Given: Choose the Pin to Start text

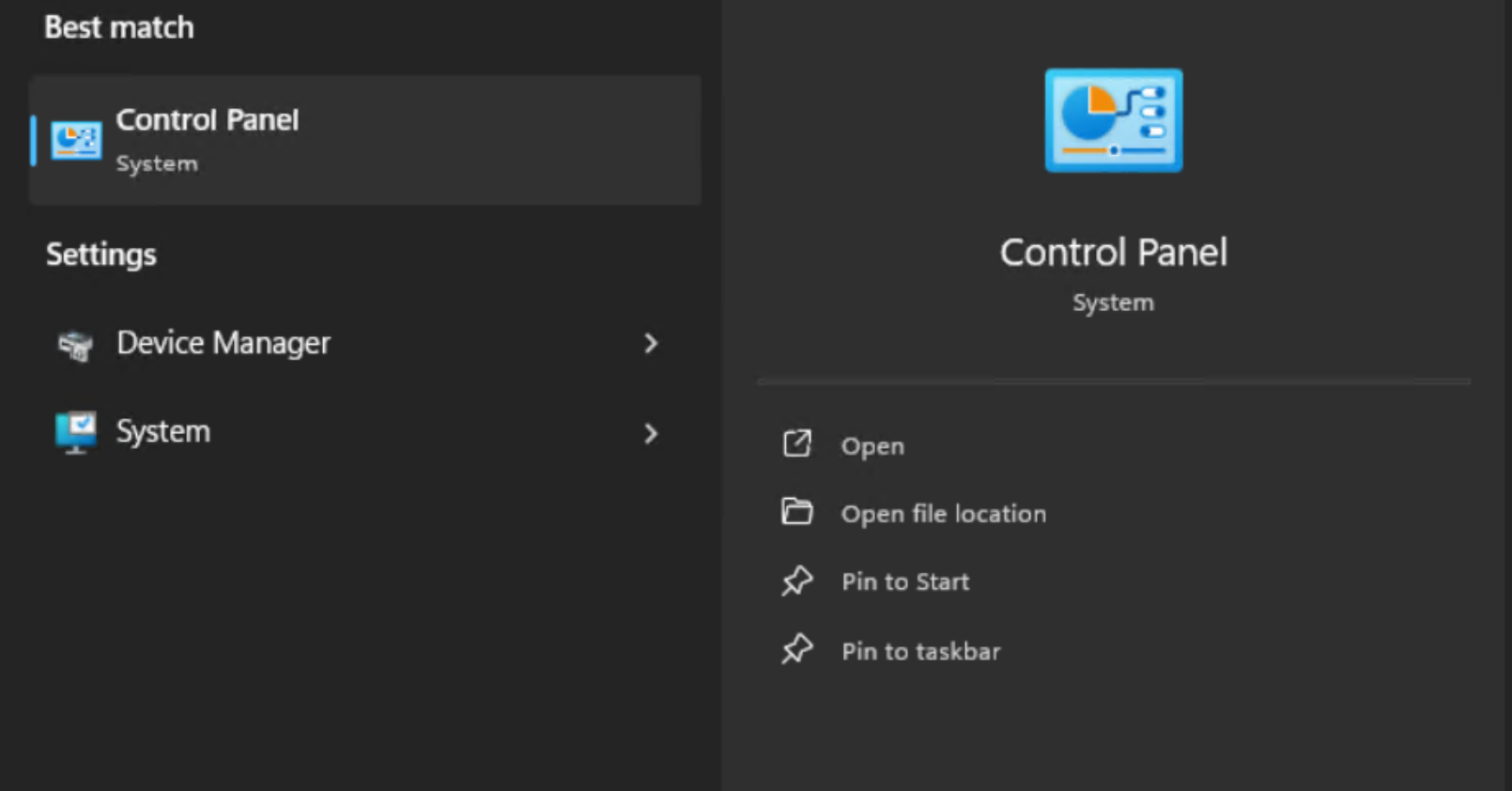Looking at the screenshot, I should click(x=905, y=582).
